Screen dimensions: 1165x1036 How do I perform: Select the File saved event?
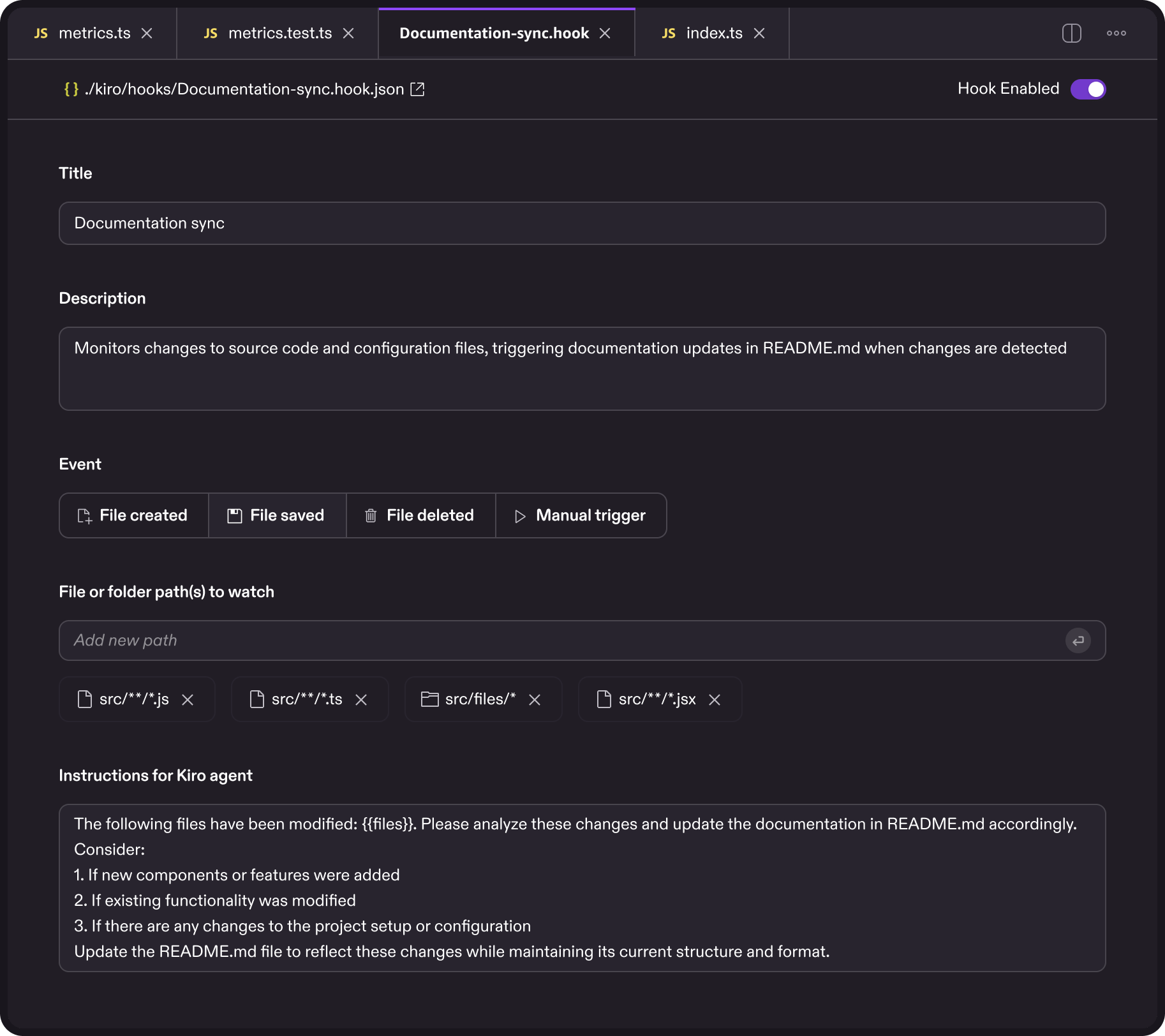point(277,515)
